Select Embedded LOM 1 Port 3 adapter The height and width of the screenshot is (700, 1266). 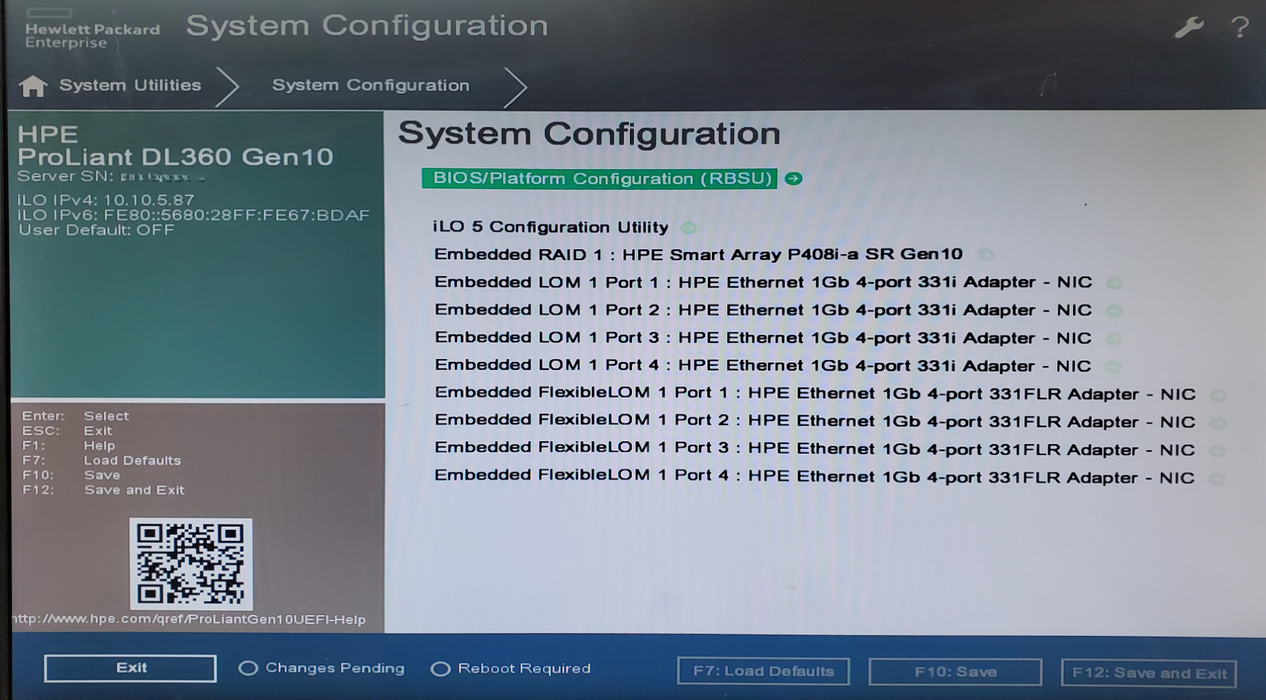pos(763,338)
